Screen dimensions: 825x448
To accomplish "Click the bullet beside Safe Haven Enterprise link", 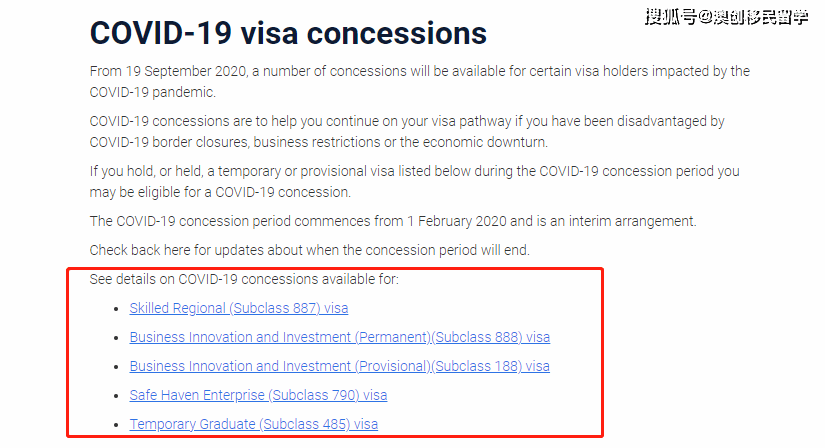I will (116, 396).
